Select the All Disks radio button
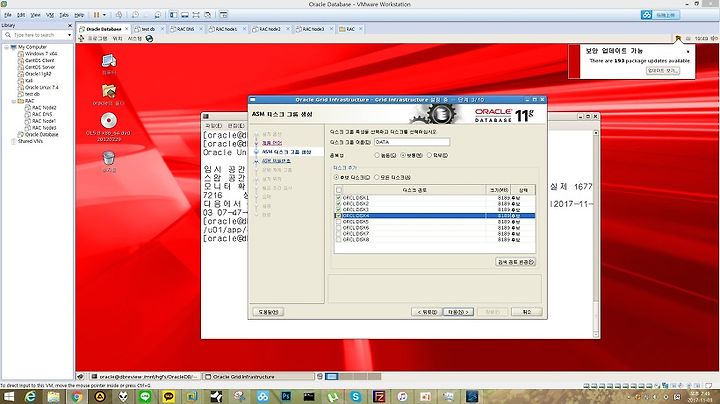Screen dimensions: 720x404 click(377, 177)
